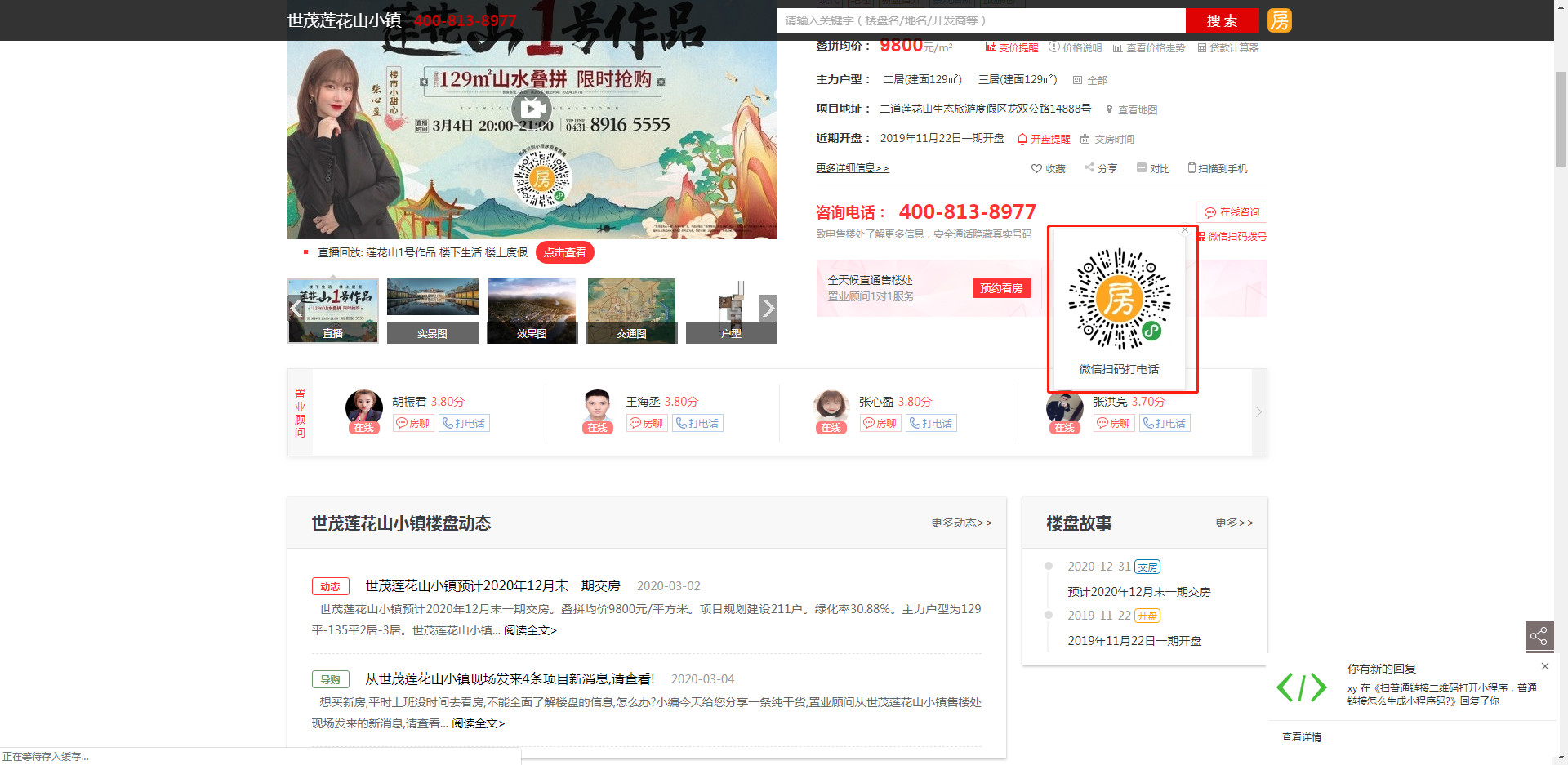Call consultant 张洪亮 via 打电话
This screenshot has height=765, width=1568.
[1165, 423]
